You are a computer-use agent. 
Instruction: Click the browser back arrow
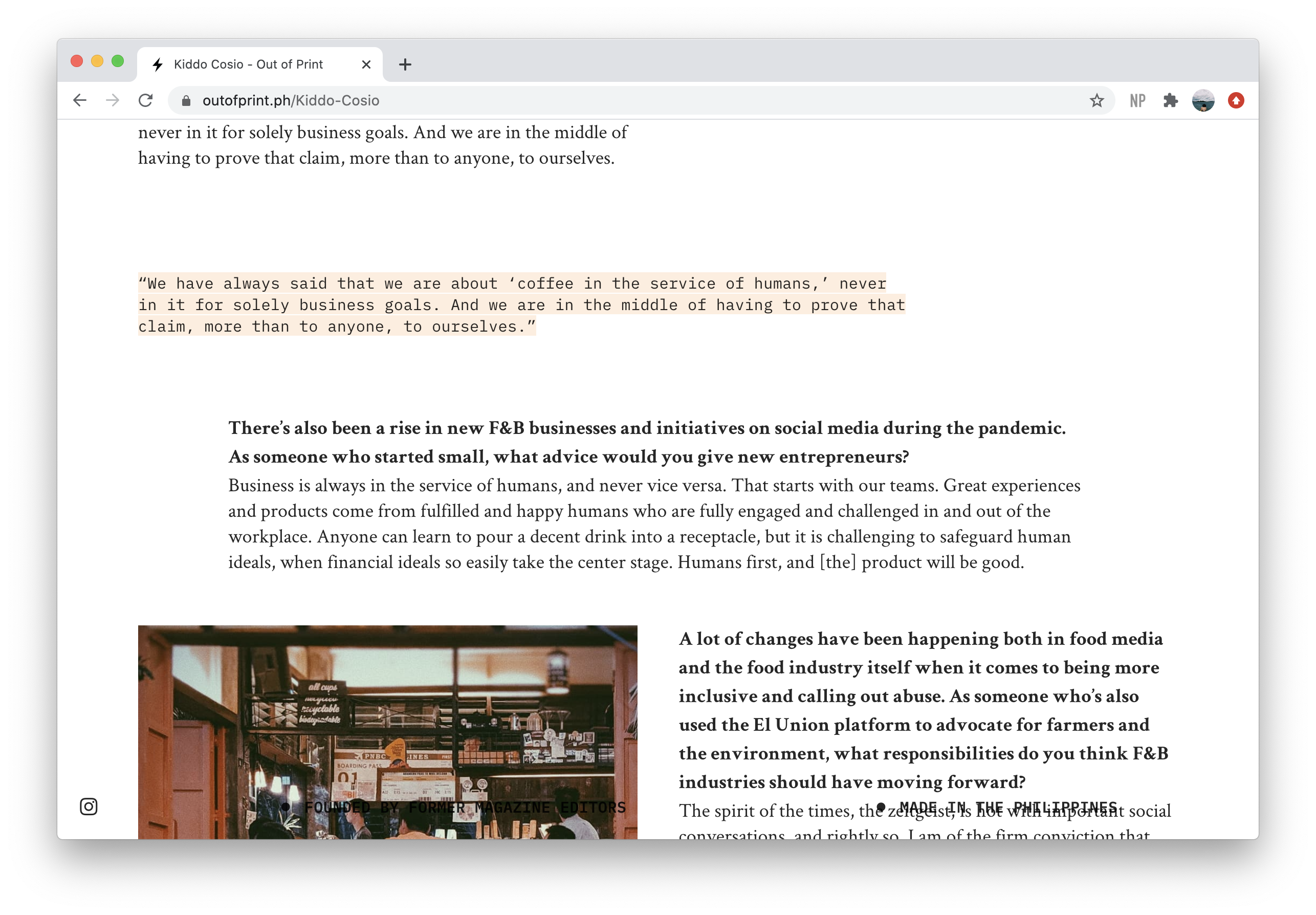tap(80, 100)
